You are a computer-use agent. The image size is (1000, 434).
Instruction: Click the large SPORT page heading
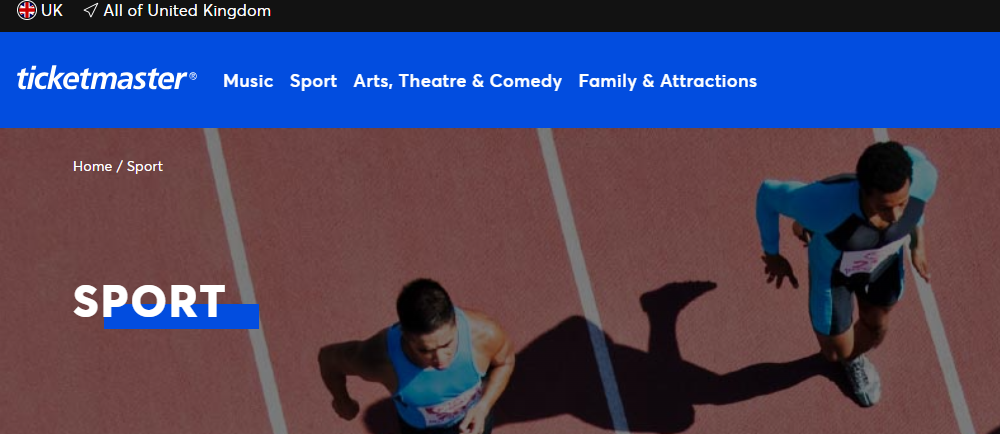149,301
